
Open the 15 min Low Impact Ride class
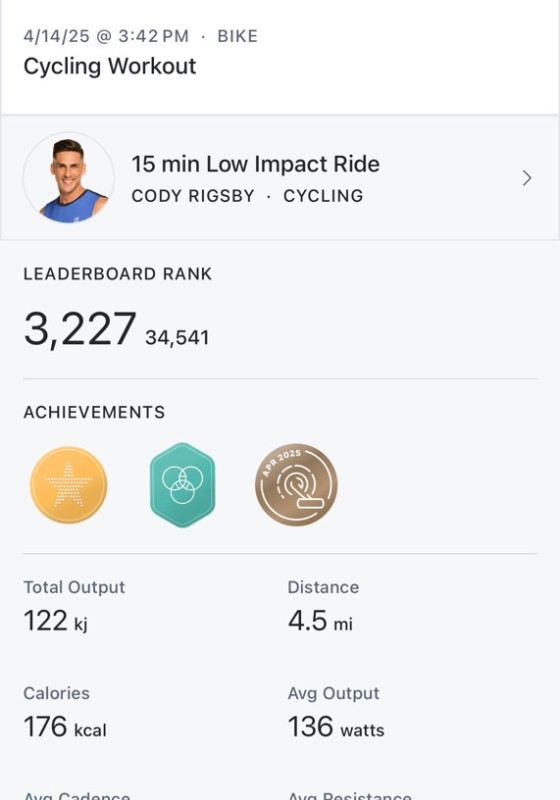coord(256,164)
